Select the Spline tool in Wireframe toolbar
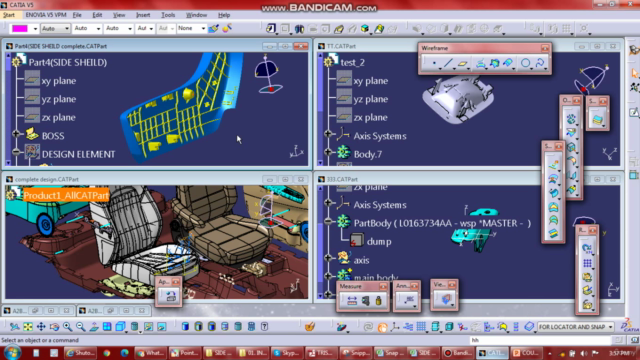This screenshot has width=640, height=360. [x=540, y=63]
